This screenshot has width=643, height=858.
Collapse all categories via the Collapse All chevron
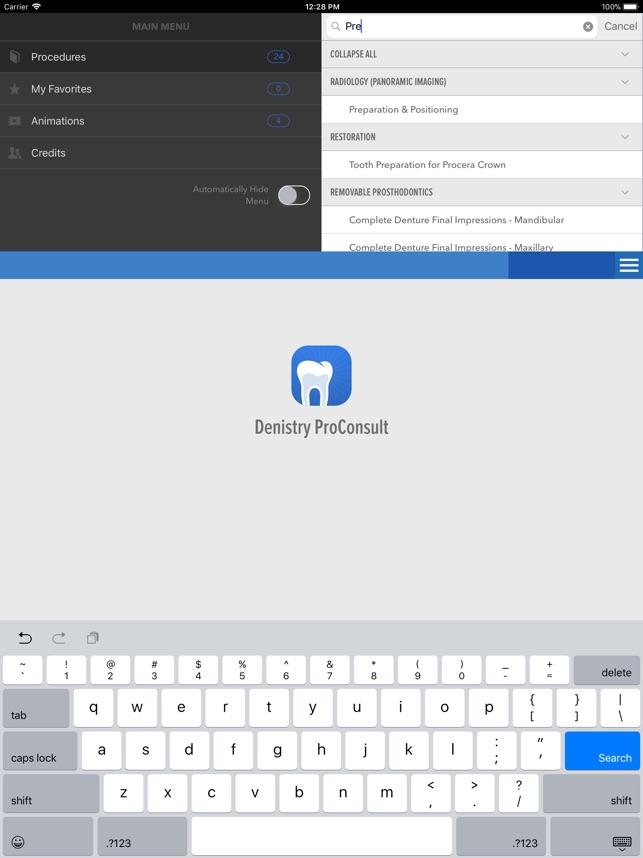coord(625,54)
